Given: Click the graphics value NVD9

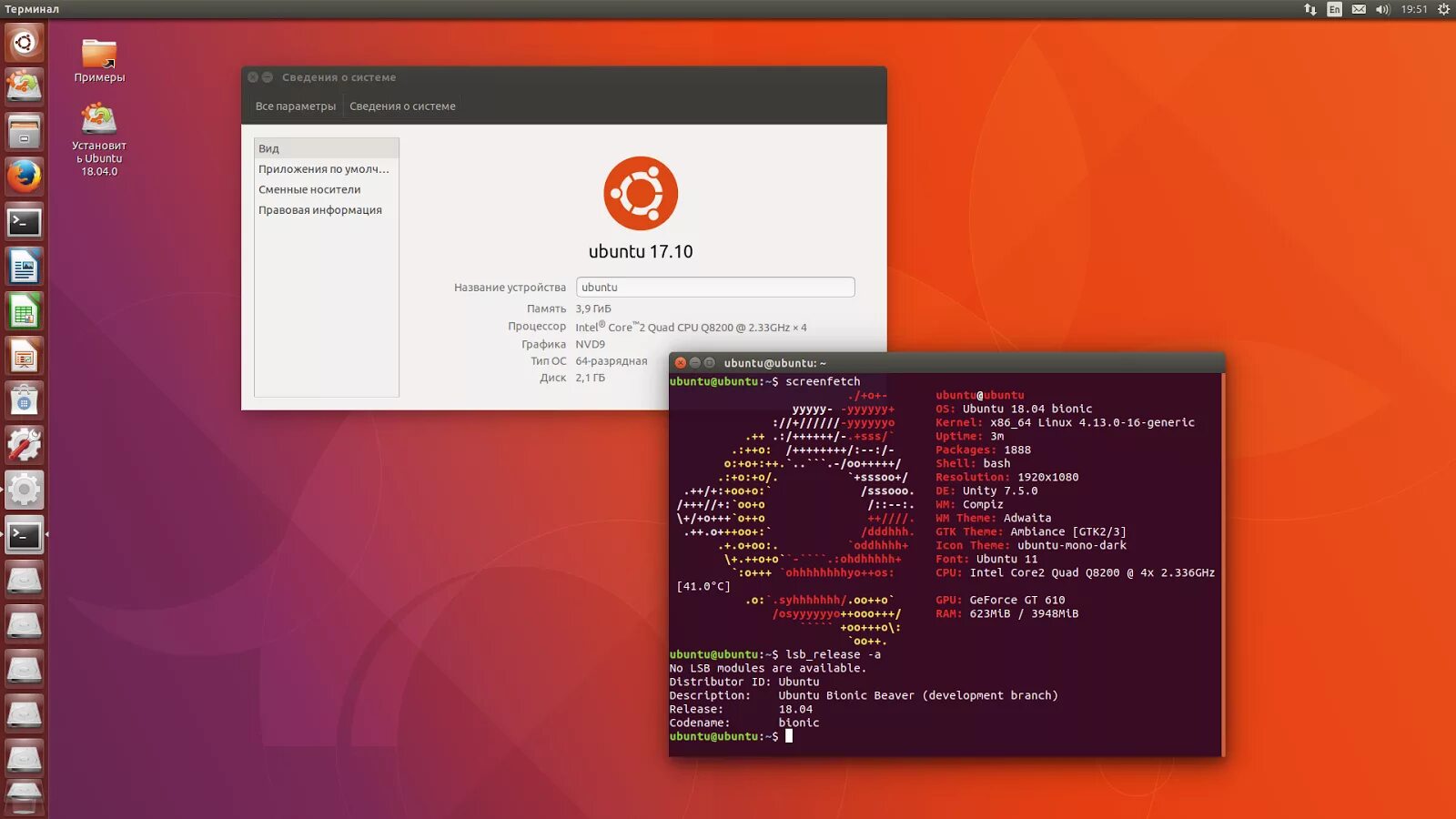Looking at the screenshot, I should coord(590,344).
